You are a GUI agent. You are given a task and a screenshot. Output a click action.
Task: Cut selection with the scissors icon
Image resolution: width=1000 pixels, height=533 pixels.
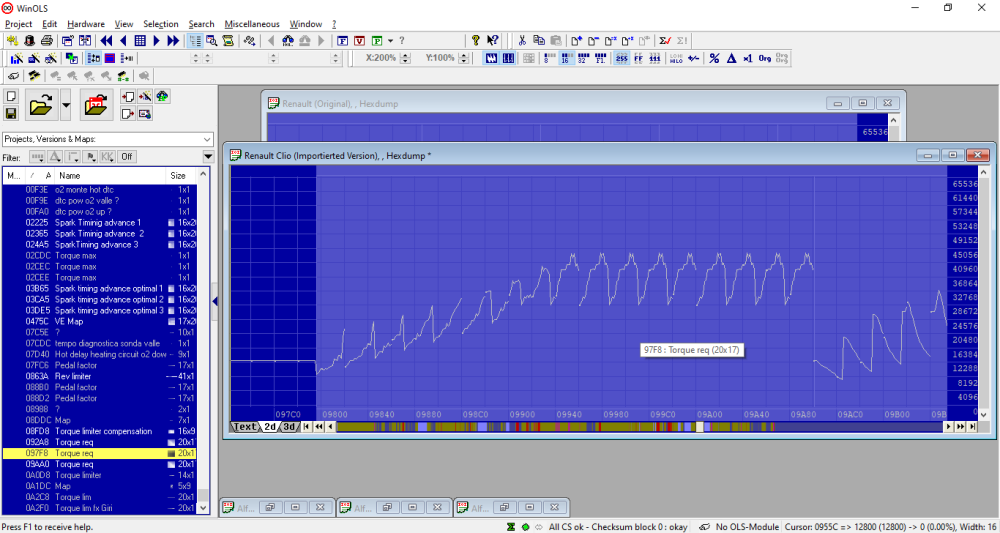click(522, 40)
